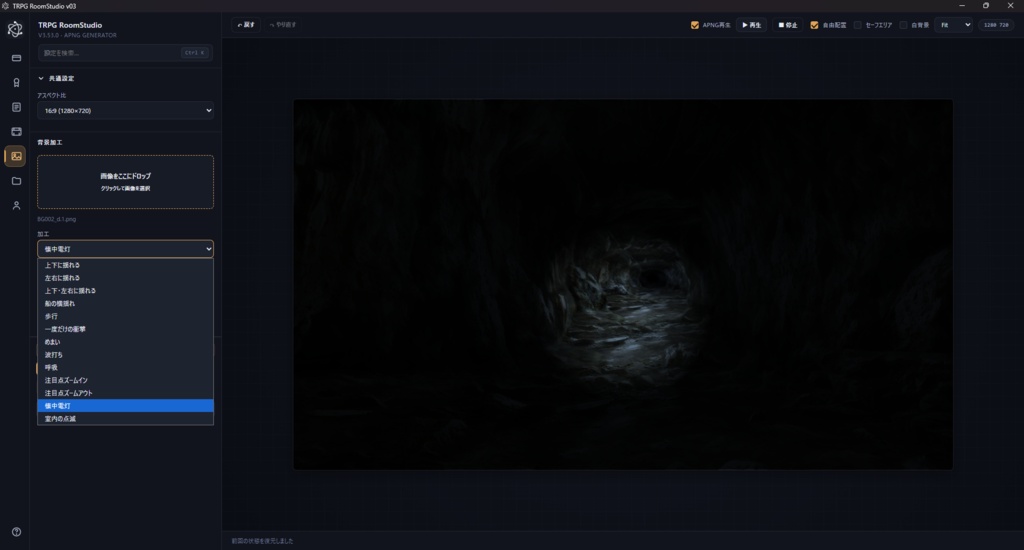
Task: Click the dark cave preview image
Action: click(623, 284)
